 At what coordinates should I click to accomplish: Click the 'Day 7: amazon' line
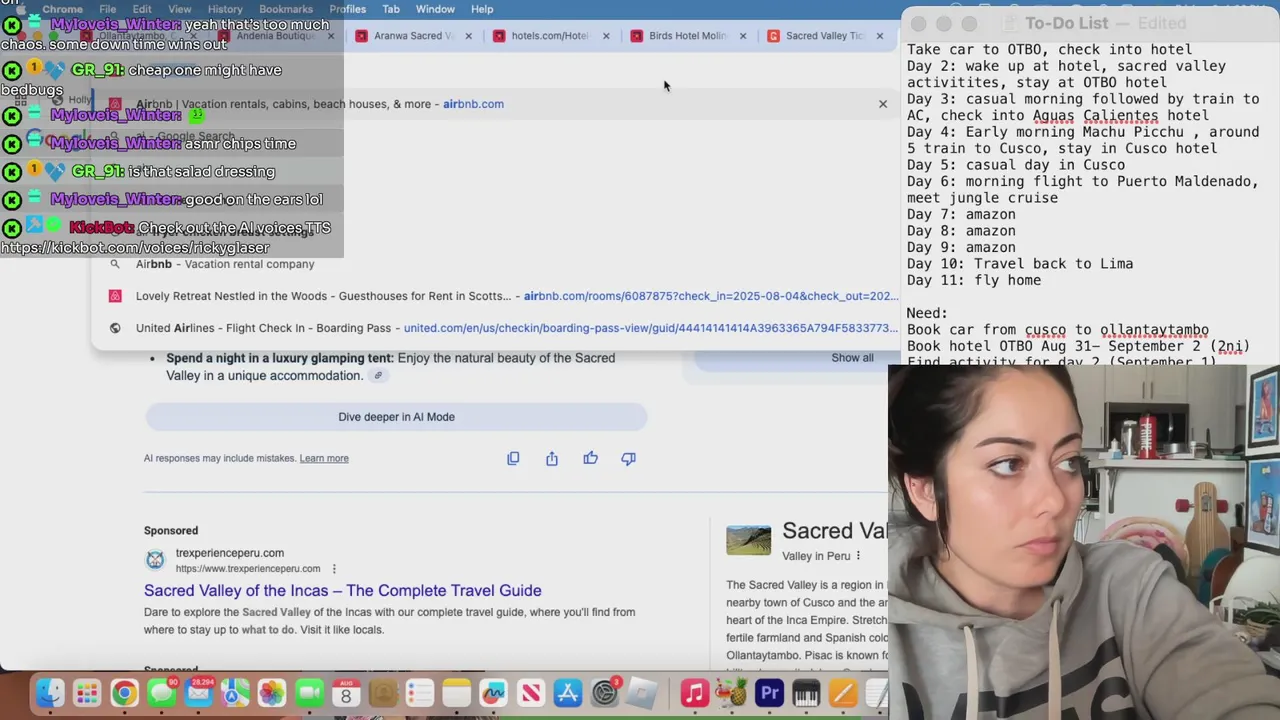click(x=961, y=214)
